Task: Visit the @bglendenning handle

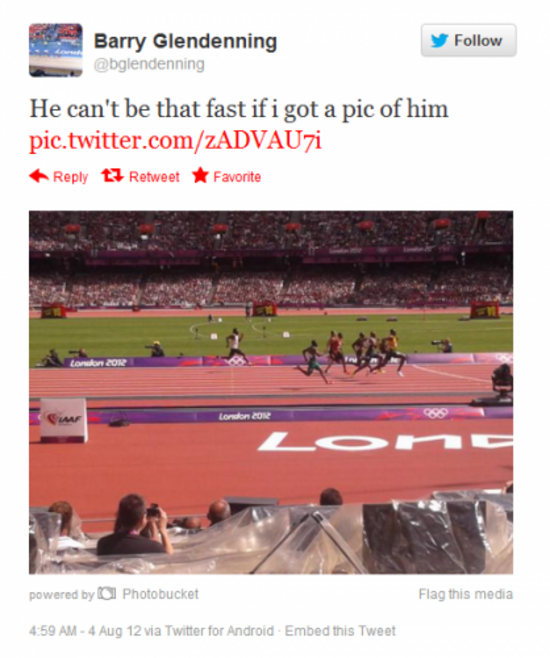Action: click(x=149, y=64)
